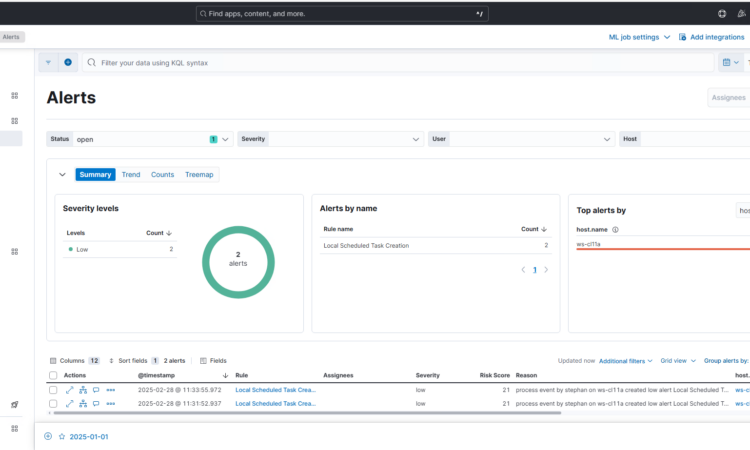The width and height of the screenshot is (750, 450).
Task: Collapse the summary charts panel chevron
Action: pyautogui.click(x=62, y=175)
